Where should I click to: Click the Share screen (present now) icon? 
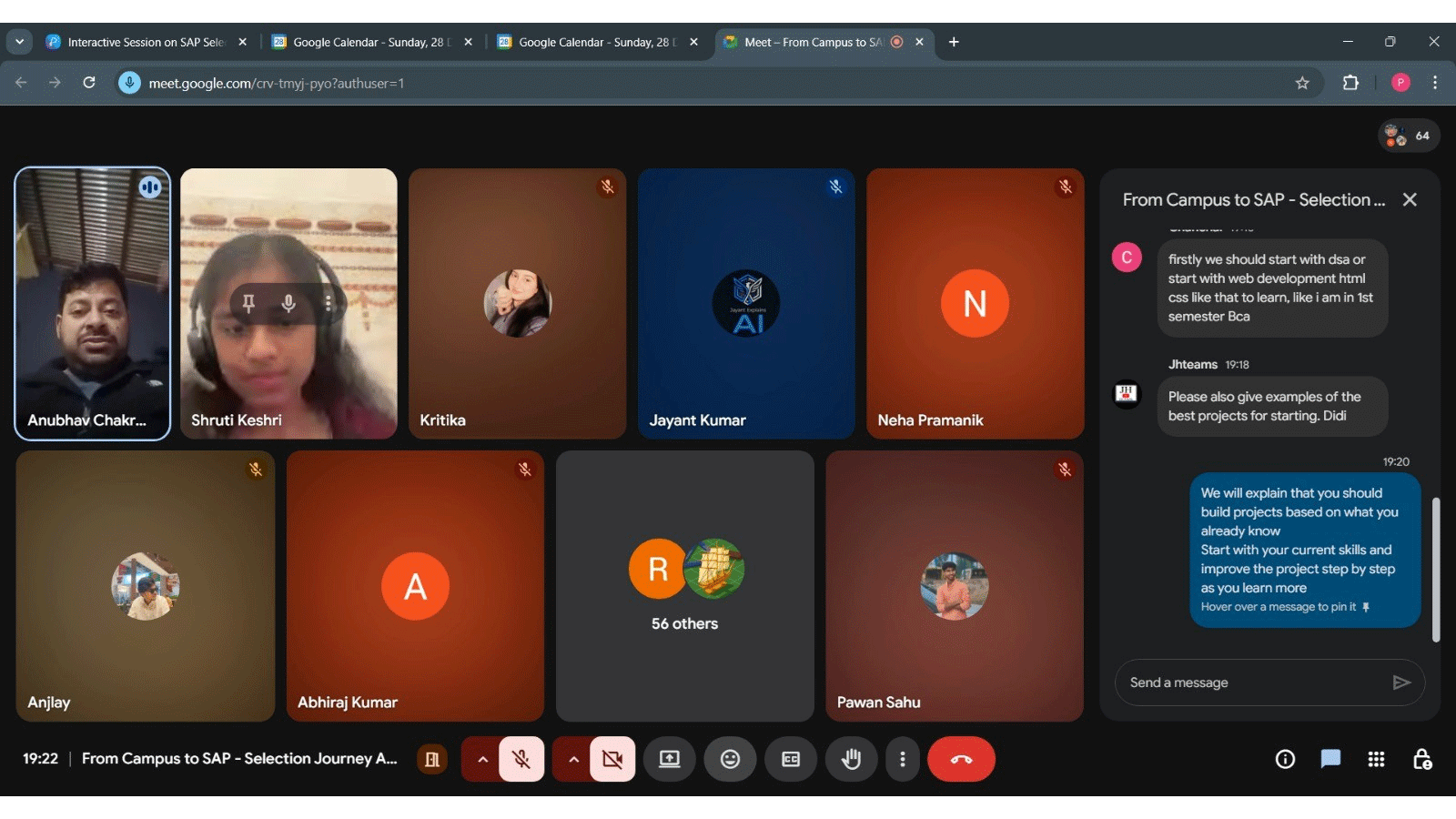tap(670, 759)
